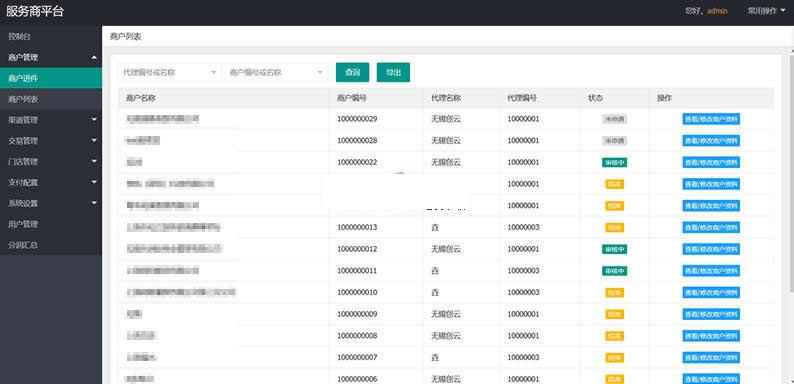The image size is (794, 384).
Task: Click the admin username link
Action: [718, 11]
